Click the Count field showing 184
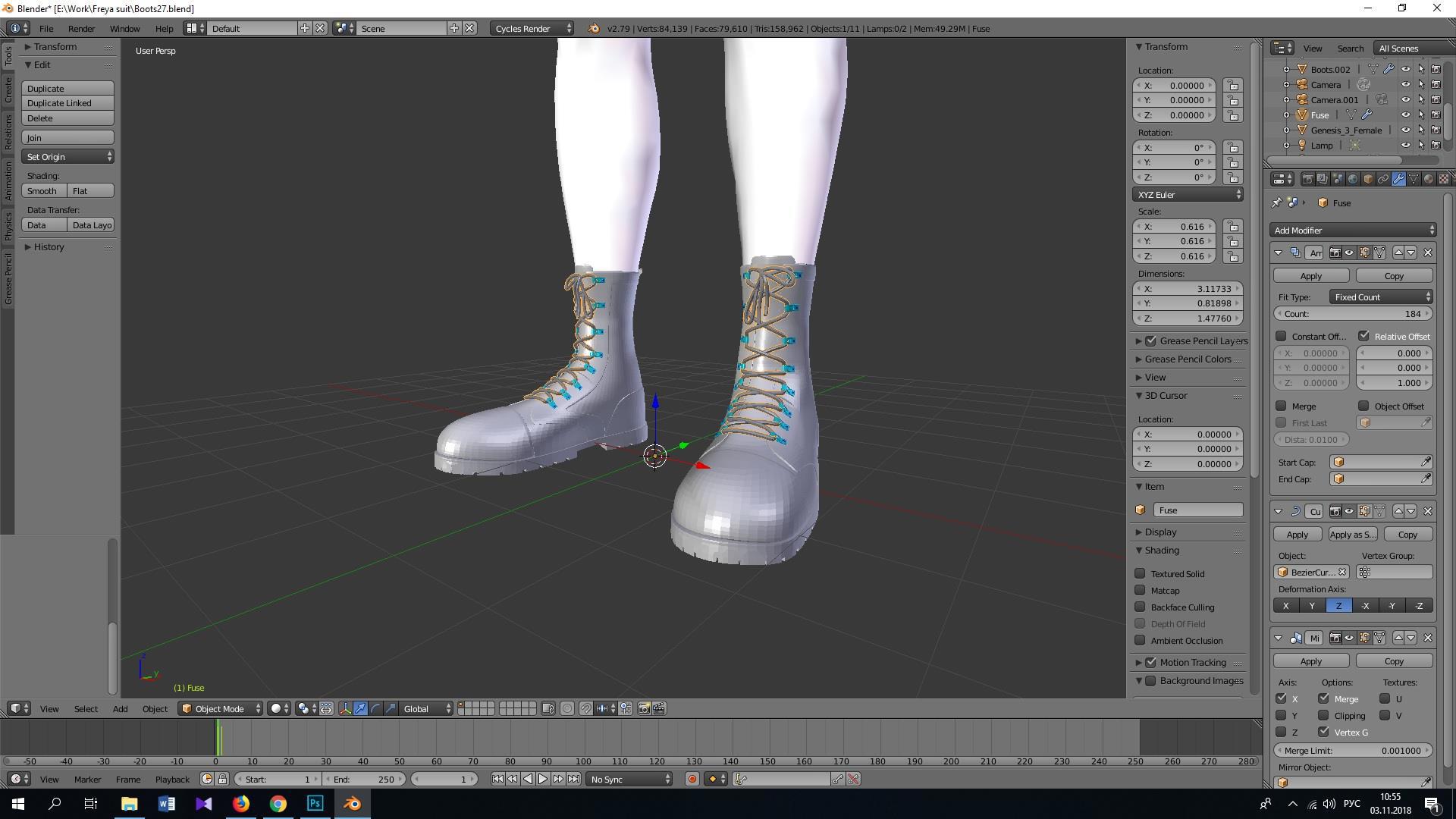 pyautogui.click(x=1353, y=313)
